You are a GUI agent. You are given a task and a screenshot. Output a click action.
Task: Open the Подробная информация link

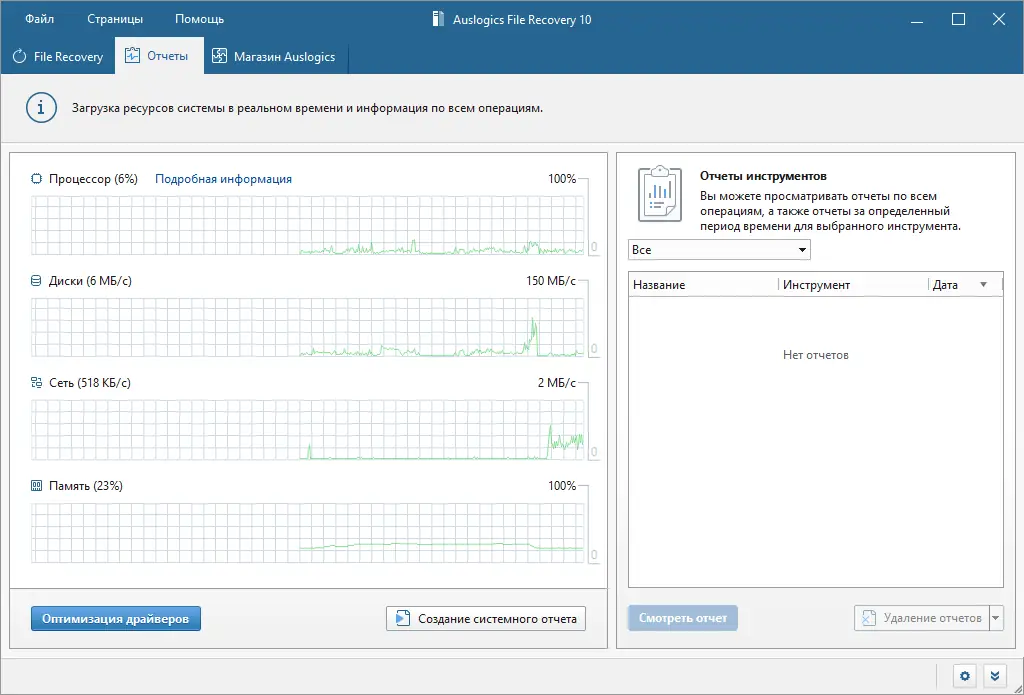(223, 179)
